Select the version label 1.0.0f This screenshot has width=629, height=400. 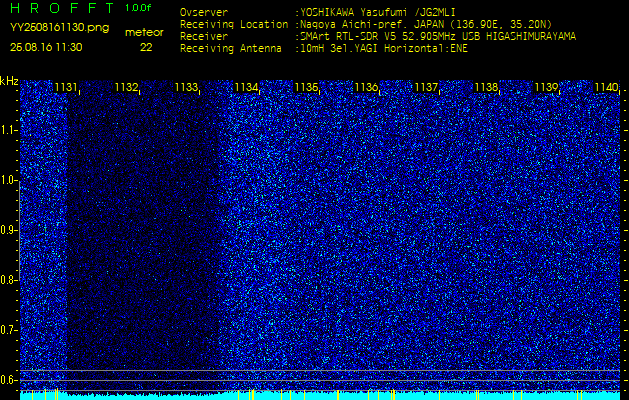(x=138, y=8)
